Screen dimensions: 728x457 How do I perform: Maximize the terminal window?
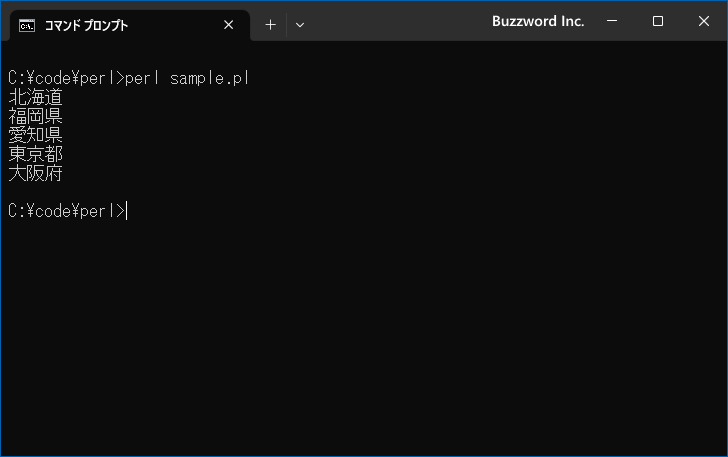pos(658,21)
